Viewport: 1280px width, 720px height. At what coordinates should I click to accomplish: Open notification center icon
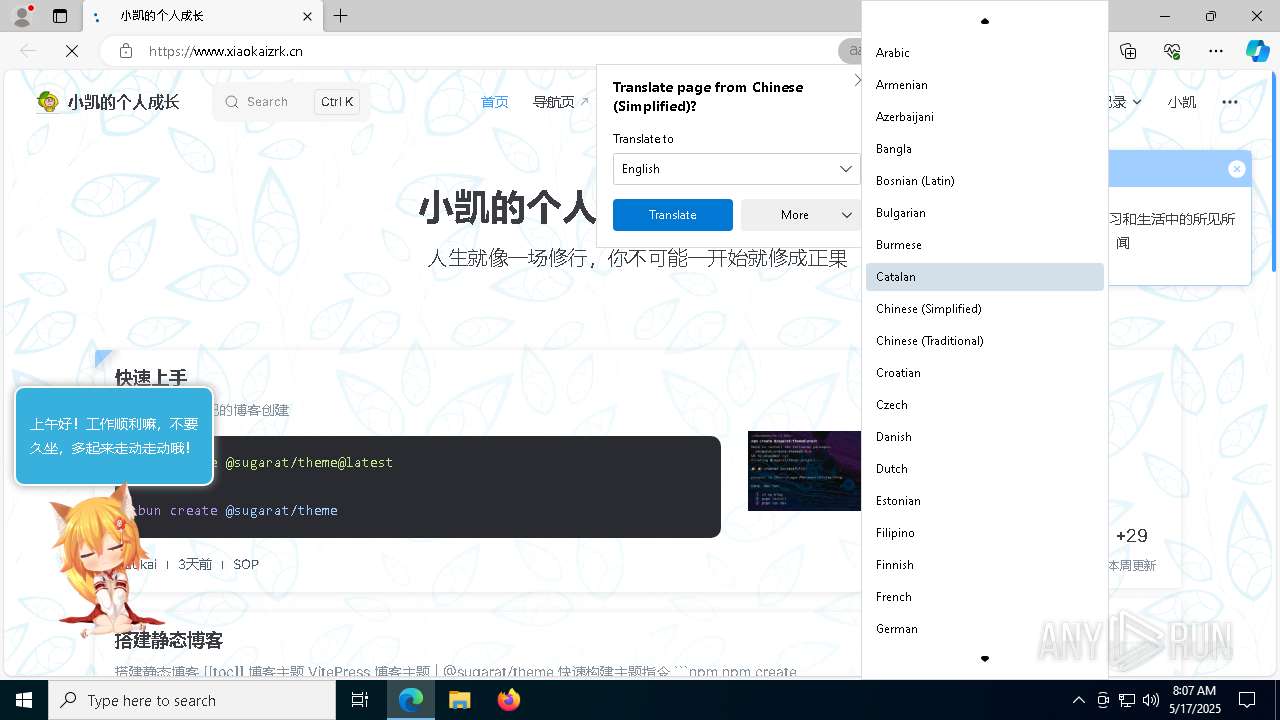click(1247, 700)
